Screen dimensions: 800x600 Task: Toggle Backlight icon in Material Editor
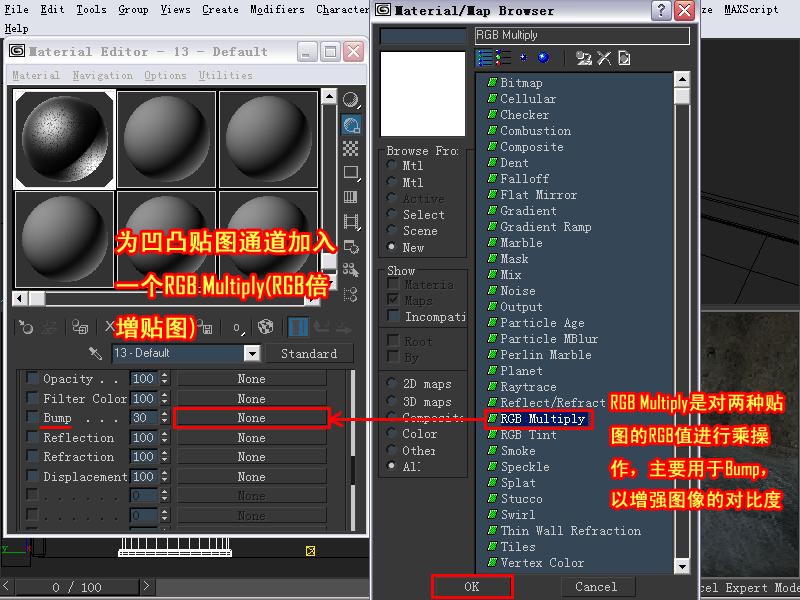351,124
